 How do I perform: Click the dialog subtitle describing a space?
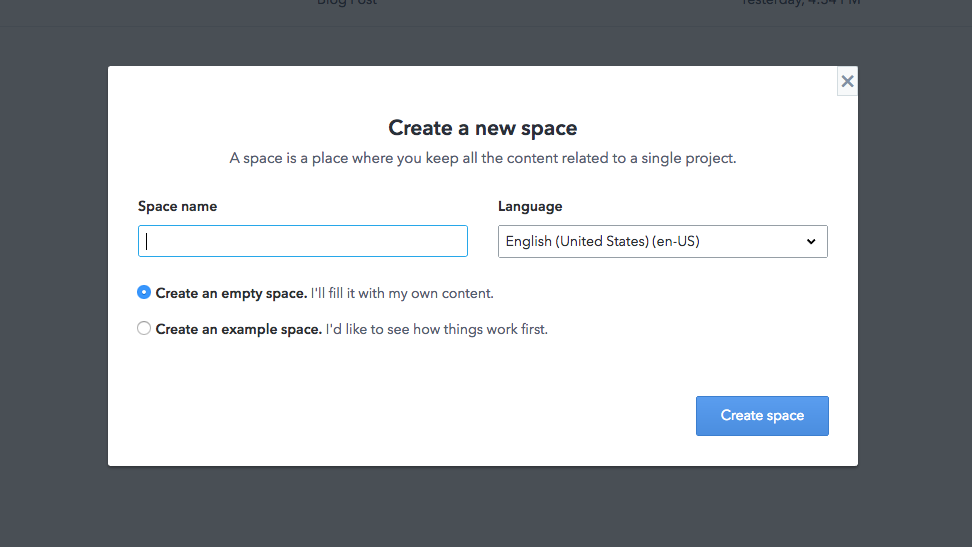tap(482, 158)
